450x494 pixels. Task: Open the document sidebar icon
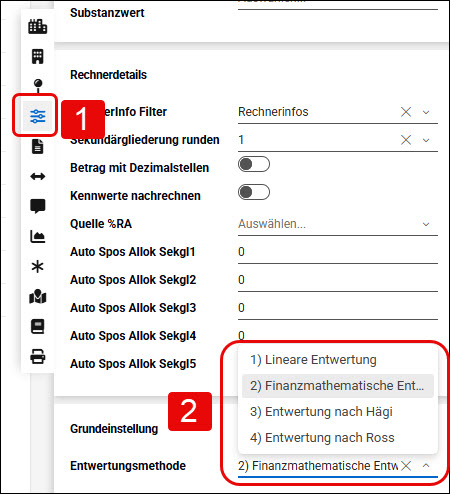[x=38, y=146]
